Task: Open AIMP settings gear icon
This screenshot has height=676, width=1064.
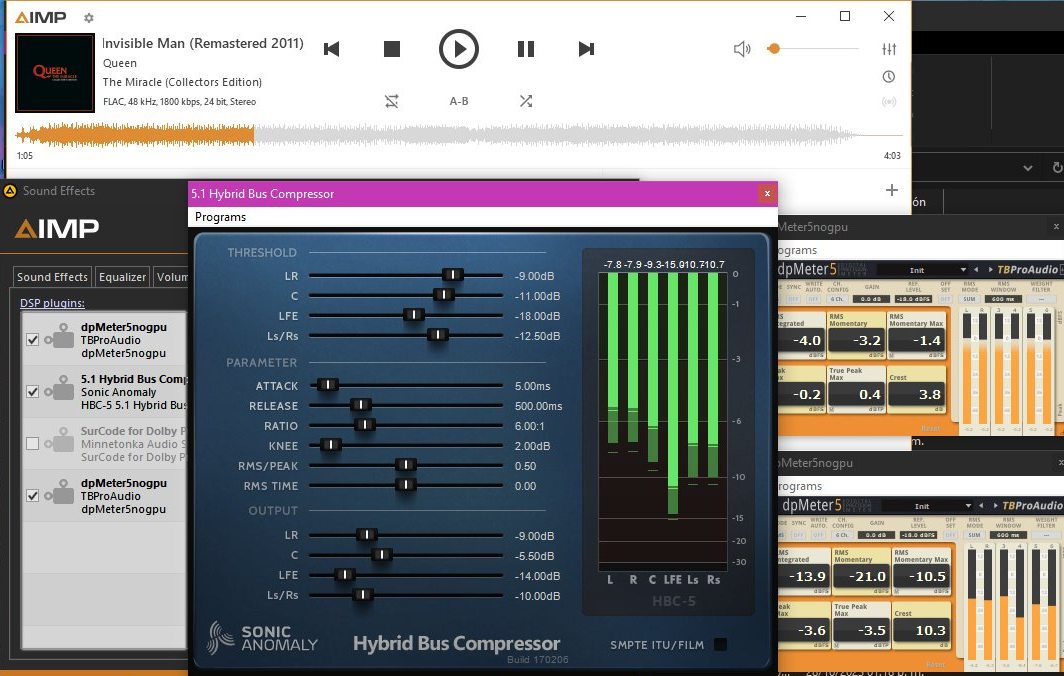Action: pyautogui.click(x=89, y=18)
